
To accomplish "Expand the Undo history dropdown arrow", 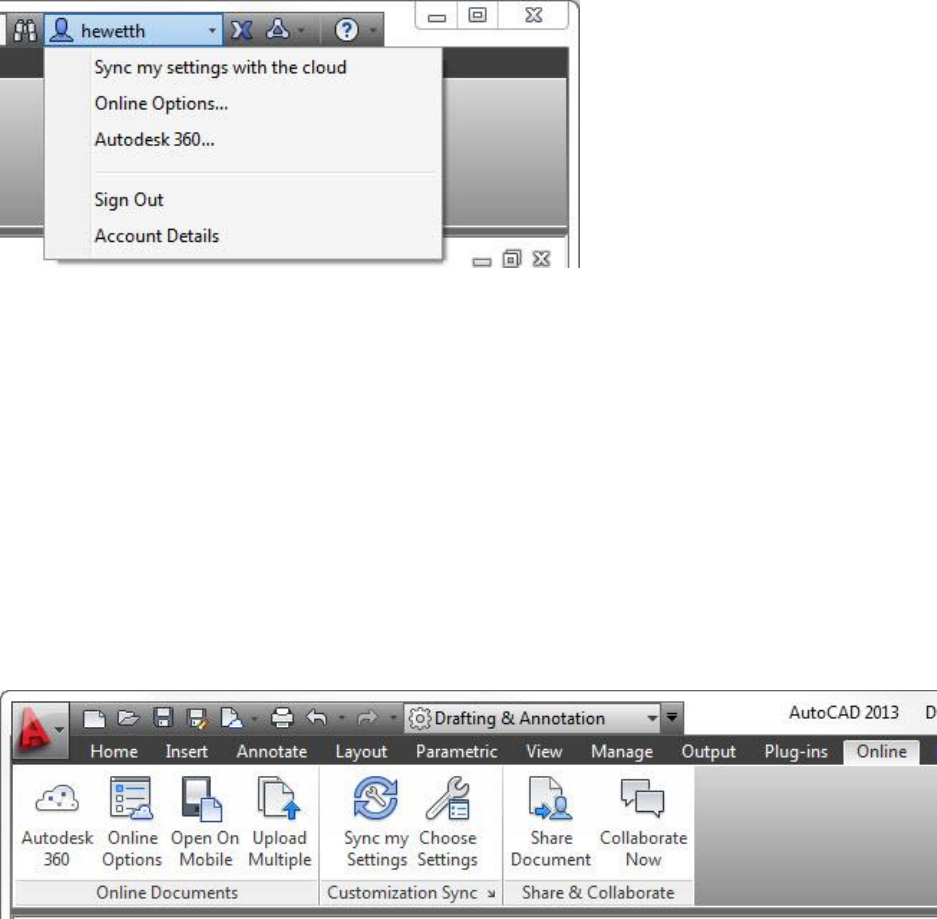I will click(x=342, y=717).
